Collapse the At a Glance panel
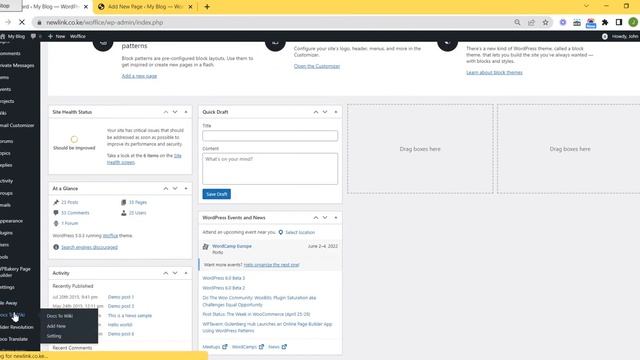The width and height of the screenshot is (640, 360). click(x=186, y=189)
